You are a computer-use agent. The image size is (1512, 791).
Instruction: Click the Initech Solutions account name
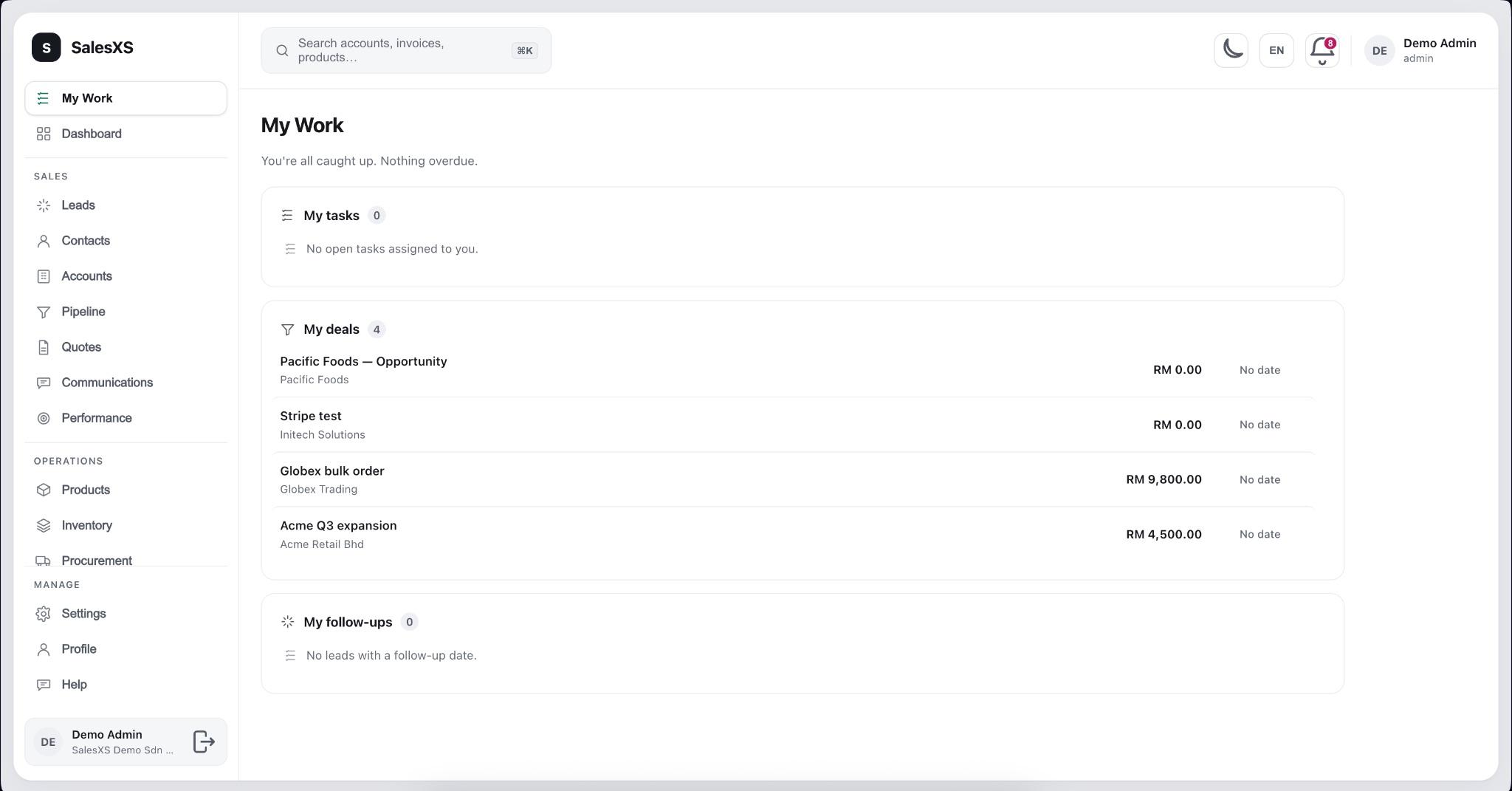(x=322, y=435)
